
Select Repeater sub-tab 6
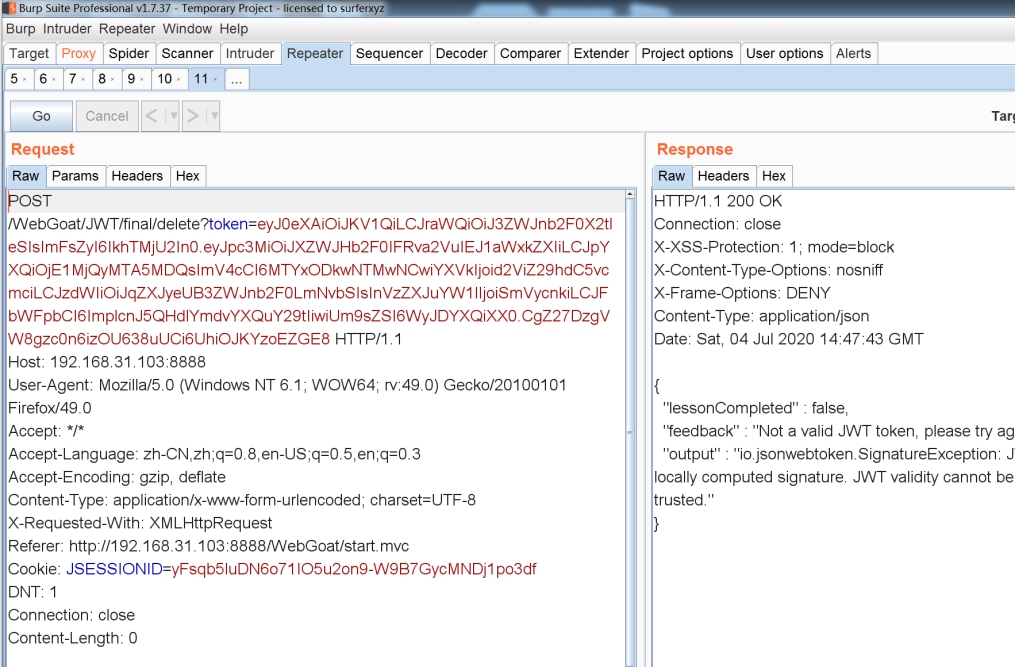[43, 79]
